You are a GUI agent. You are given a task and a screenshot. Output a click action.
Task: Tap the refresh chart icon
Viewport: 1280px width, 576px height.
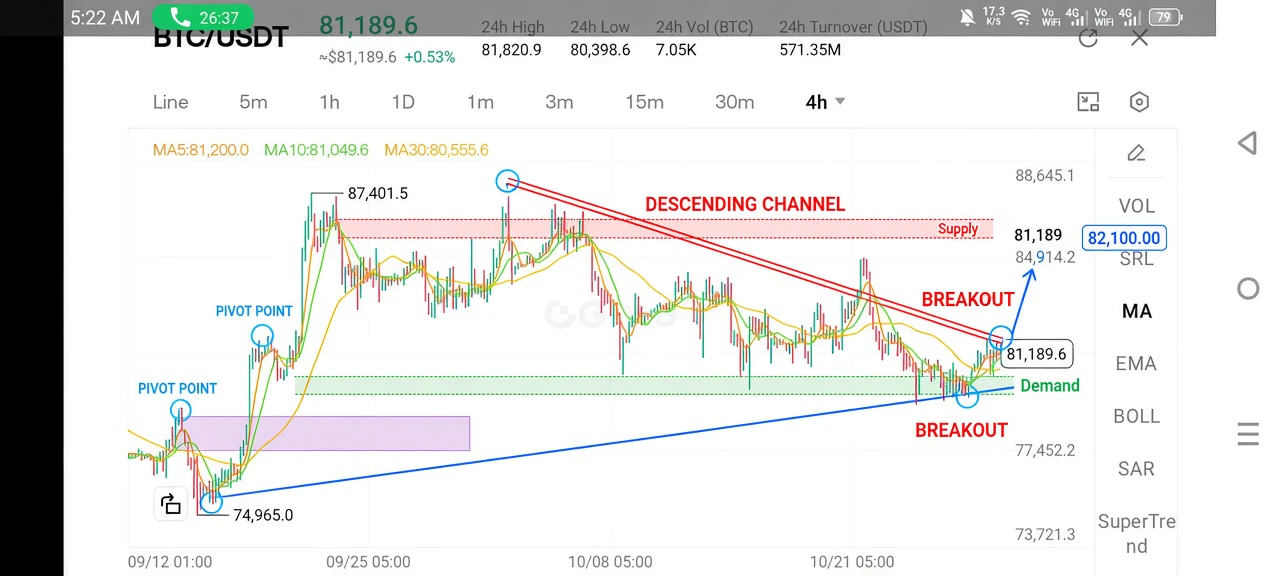tap(1088, 39)
